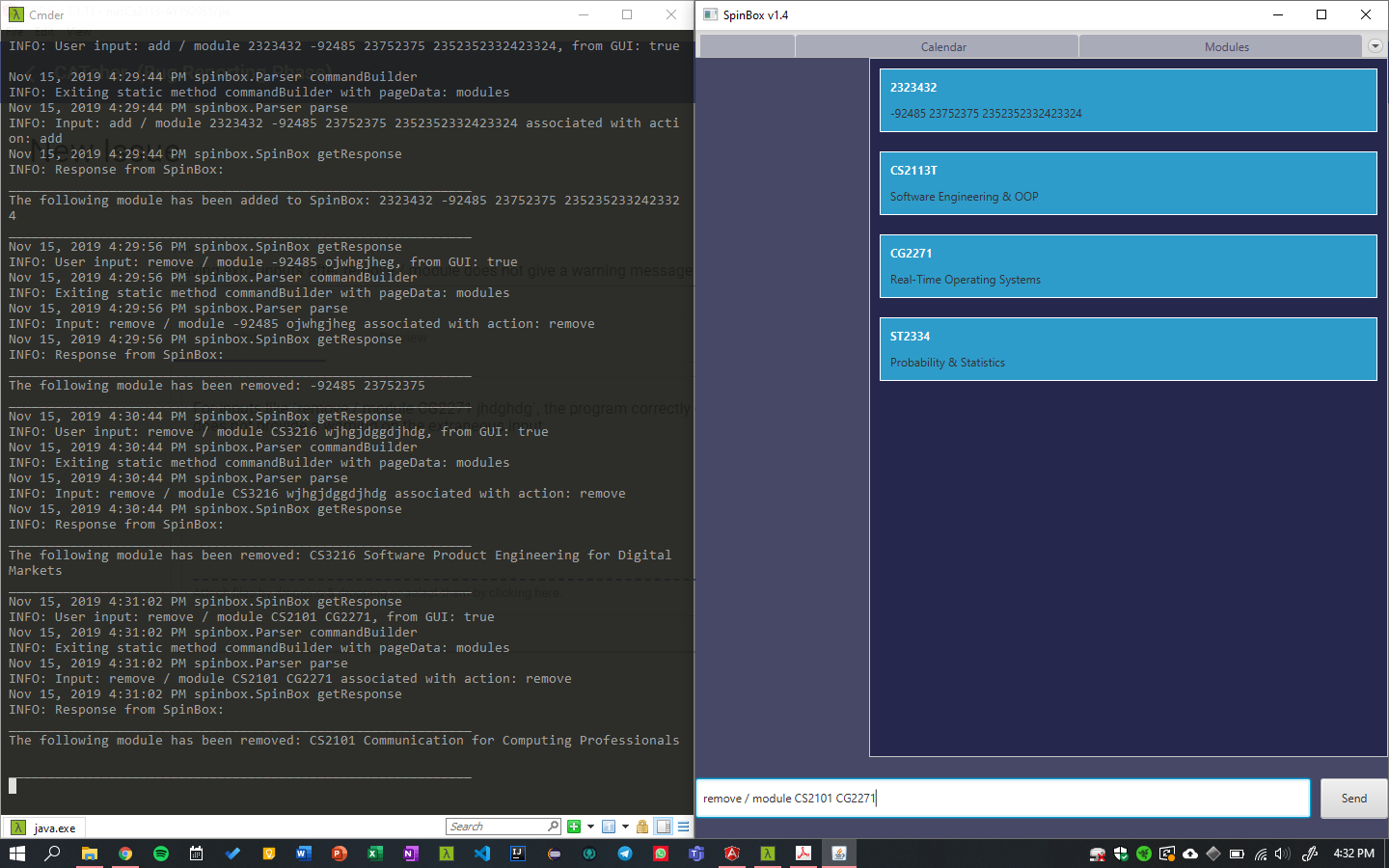Select the 2323432 module card
1389x868 pixels.
click(1128, 100)
